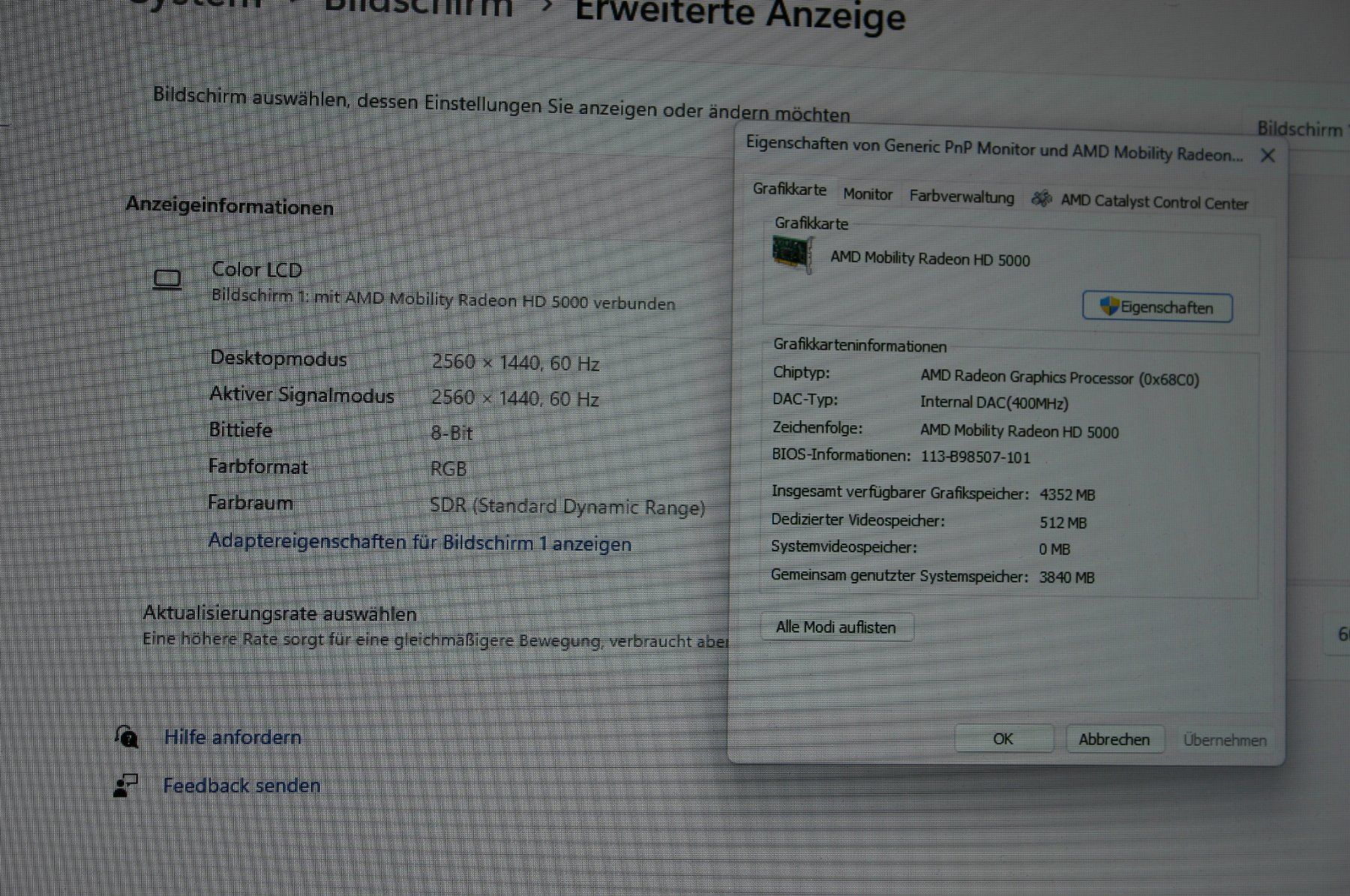Click Systemvideospeicher value 0 MB

coord(1054,550)
